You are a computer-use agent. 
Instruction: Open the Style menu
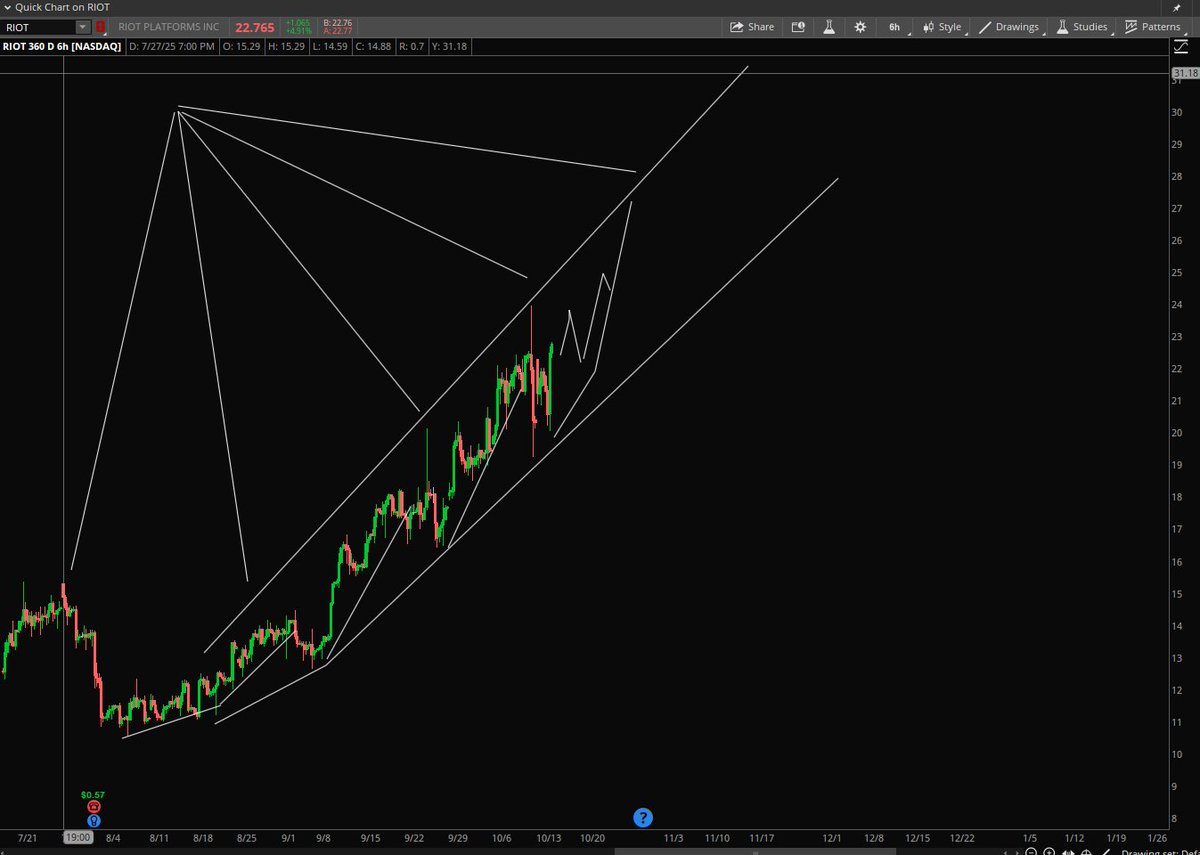[x=942, y=27]
